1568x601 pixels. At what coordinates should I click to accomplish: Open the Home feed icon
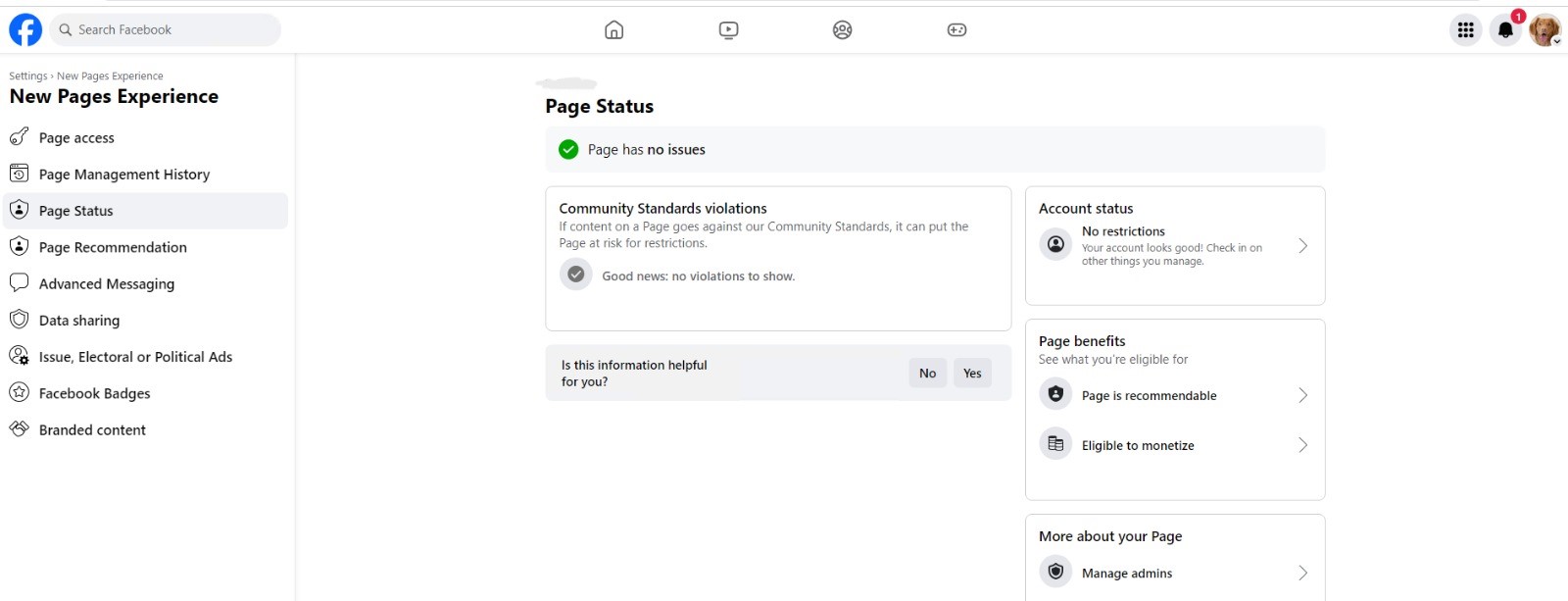pos(614,29)
